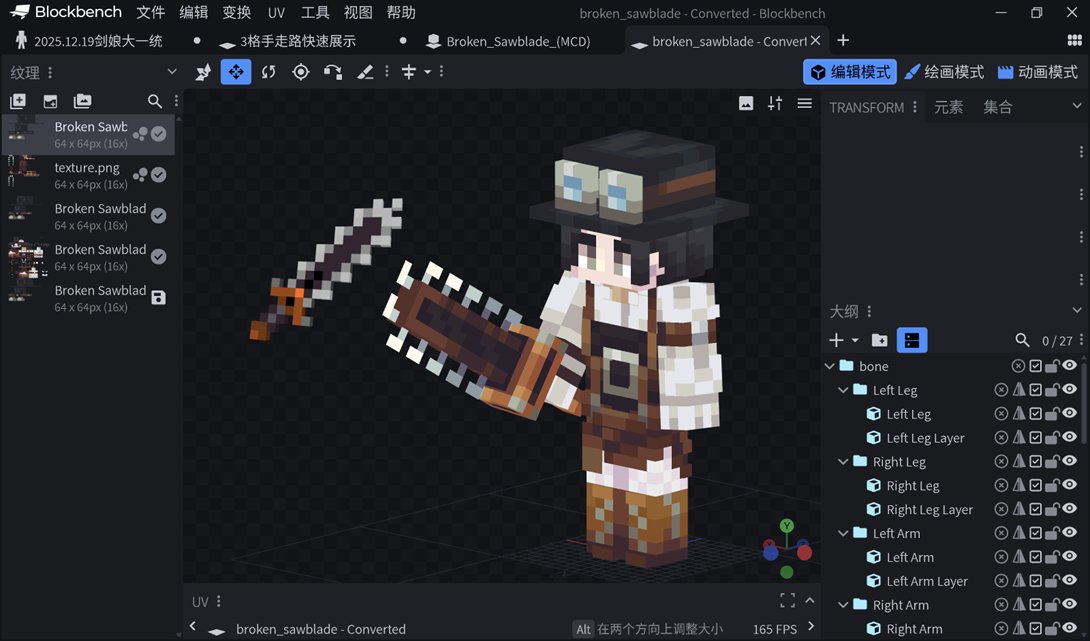Hide the Left Arm Layer cube
1090x641 pixels.
1069,581
